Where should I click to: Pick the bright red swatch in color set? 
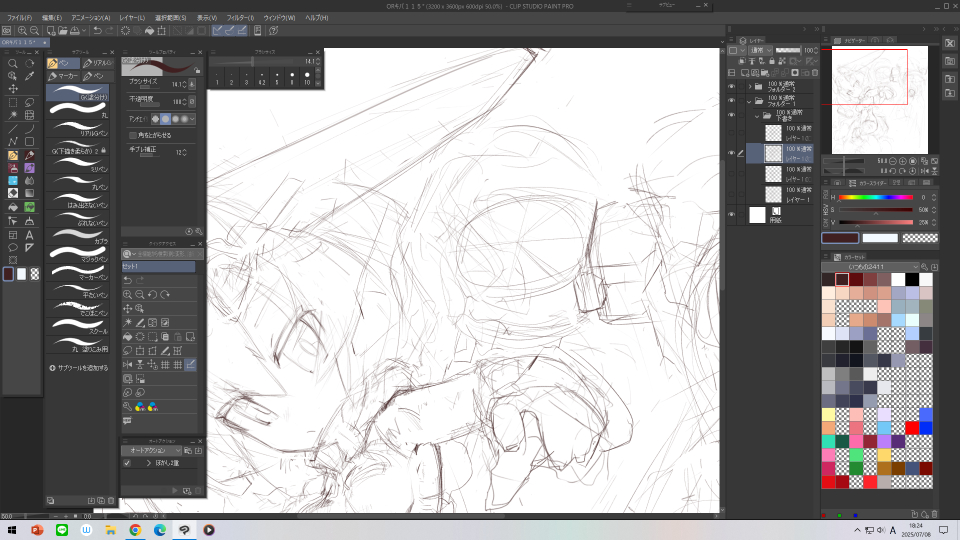(x=912, y=427)
